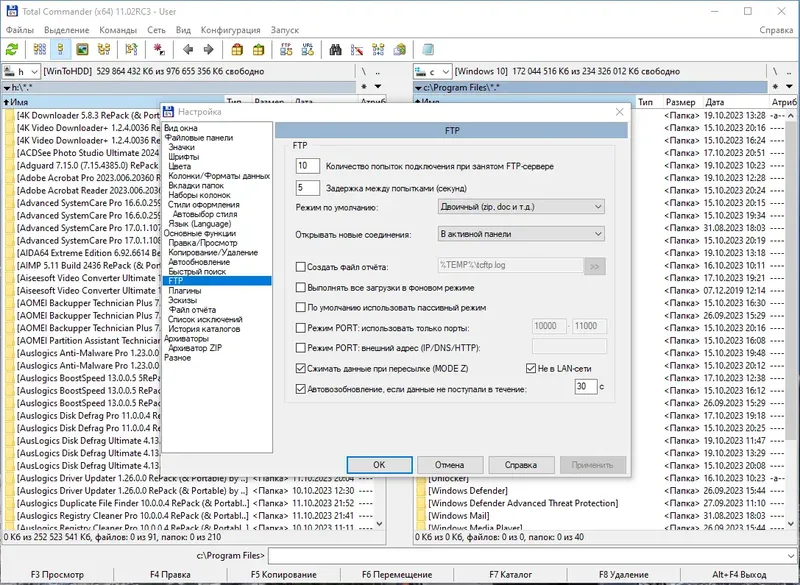The width and height of the screenshot is (800, 585).
Task: Uncheck the 'Не в LAN-сети' checkbox
Action: 531,368
